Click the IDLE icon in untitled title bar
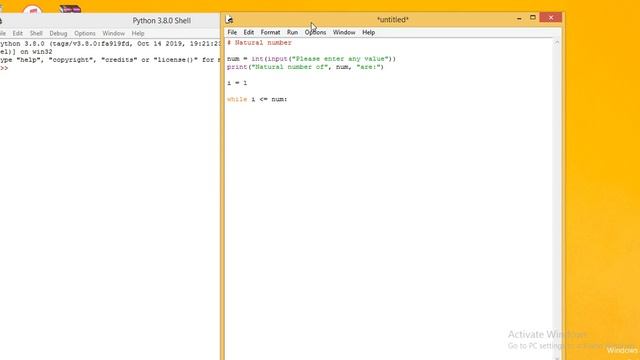This screenshot has width=640, height=360. click(229, 19)
